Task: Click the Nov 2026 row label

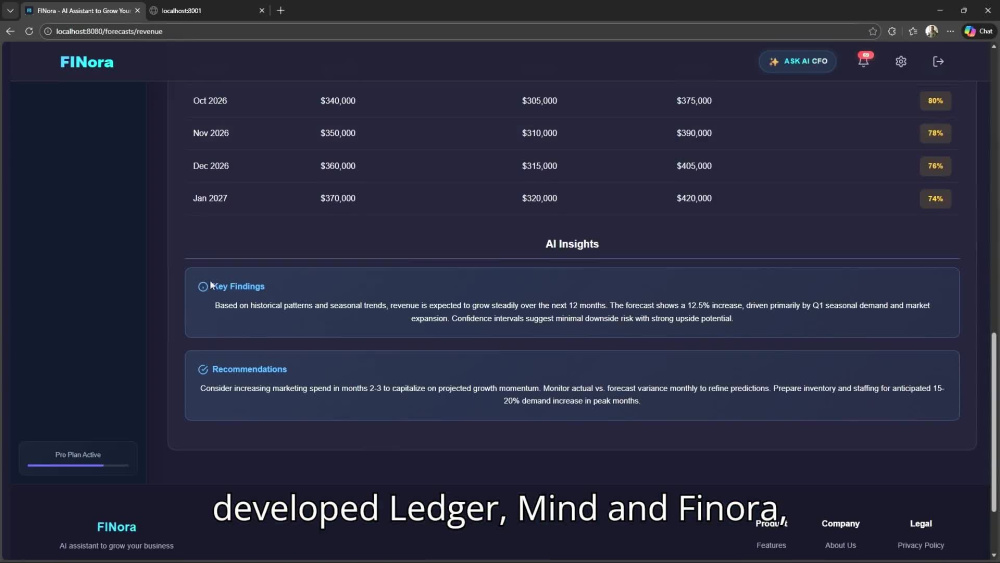Action: (x=210, y=133)
